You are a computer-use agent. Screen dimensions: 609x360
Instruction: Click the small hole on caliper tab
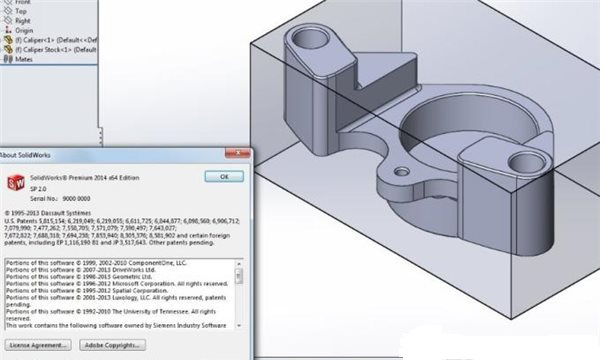click(x=402, y=171)
